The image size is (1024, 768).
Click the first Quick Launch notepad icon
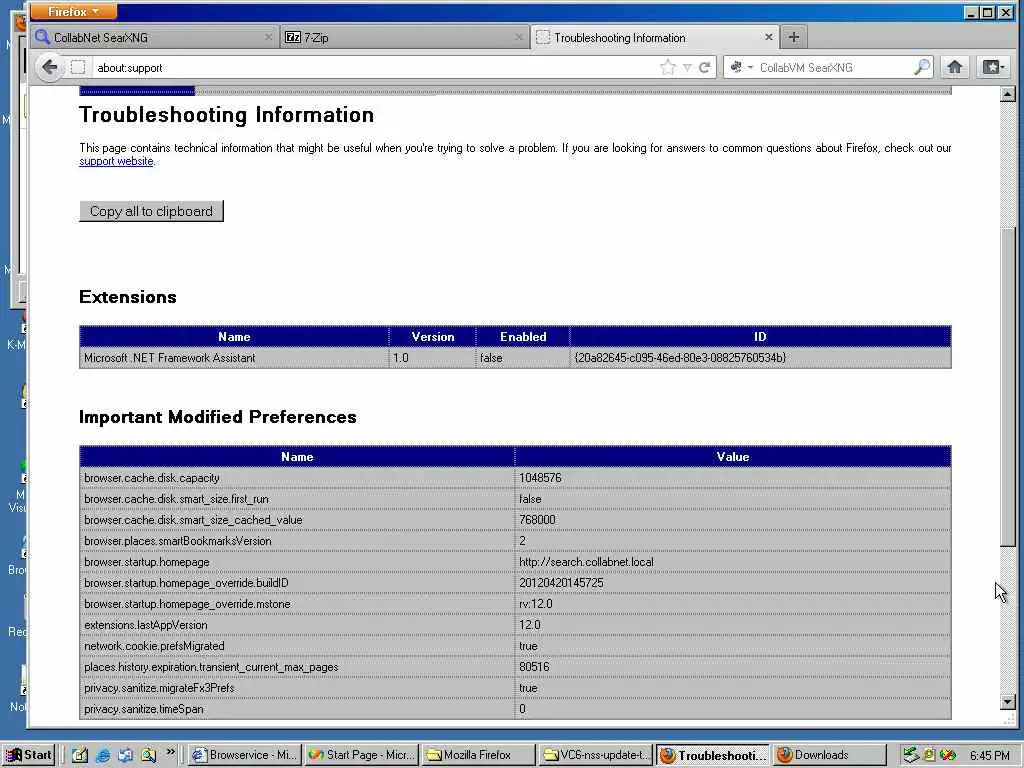coord(80,755)
